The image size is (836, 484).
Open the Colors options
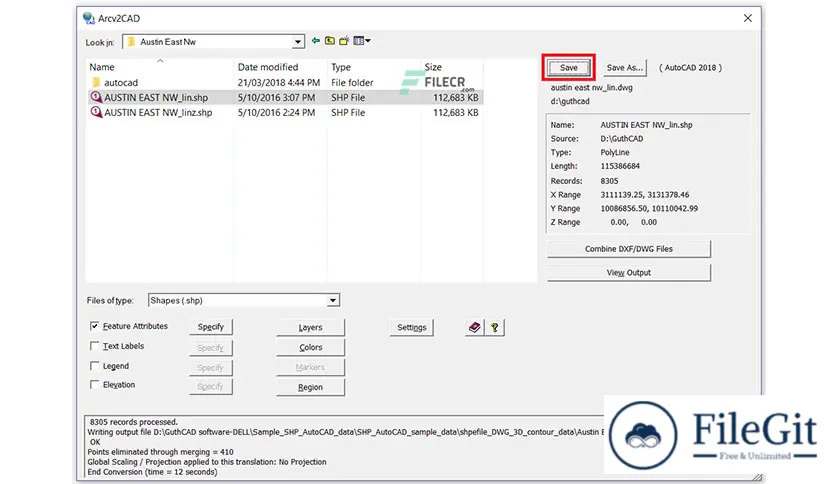[x=310, y=347]
